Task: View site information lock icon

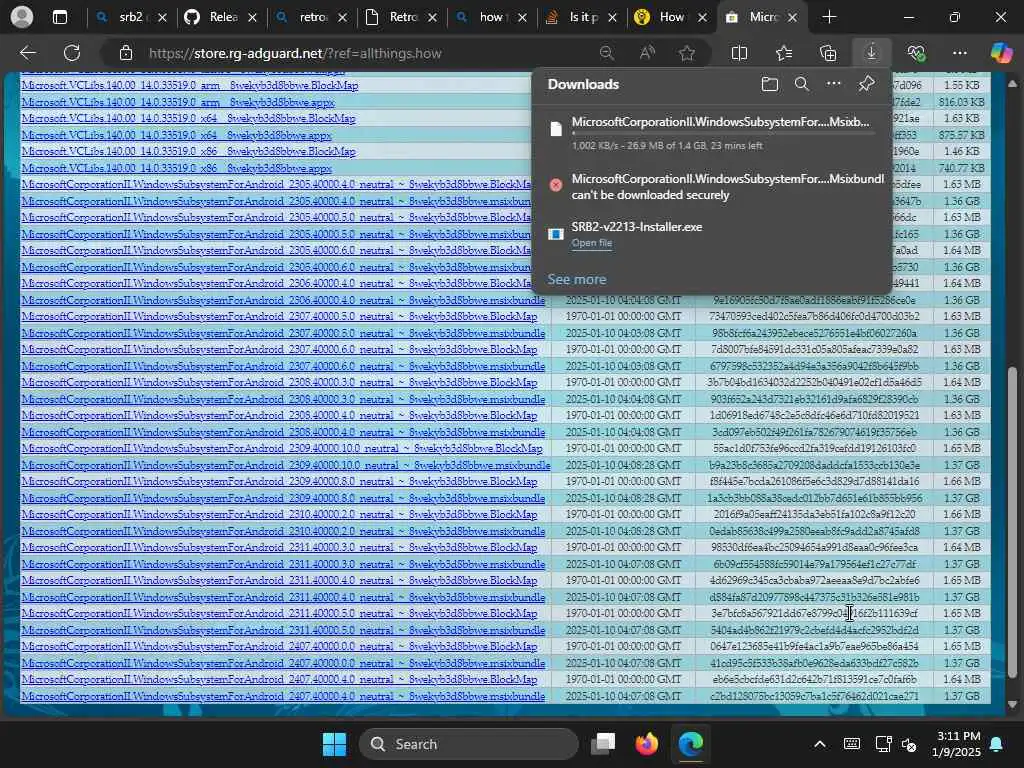Action: (126, 53)
